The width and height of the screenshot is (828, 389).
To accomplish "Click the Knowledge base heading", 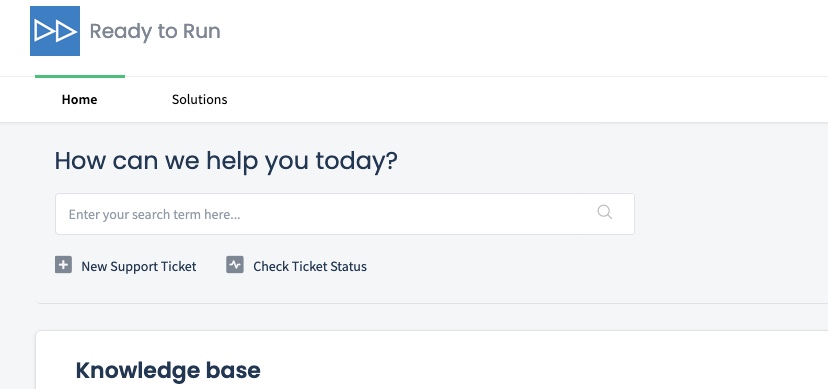I will [168, 370].
